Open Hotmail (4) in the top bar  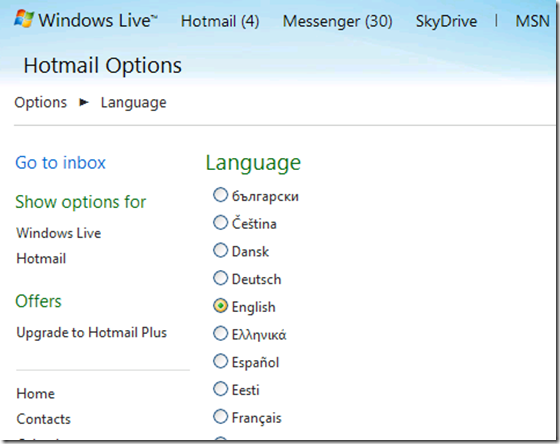click(220, 21)
